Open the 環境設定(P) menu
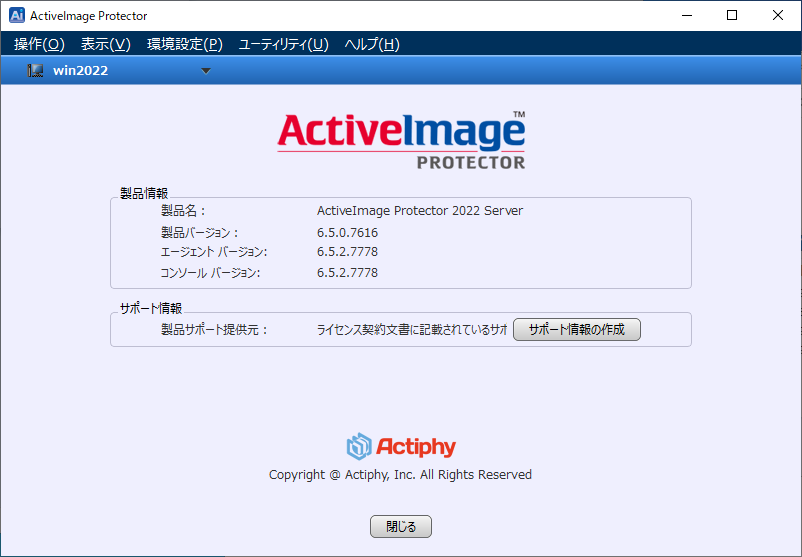Viewport: 802px width, 557px height. coord(185,44)
